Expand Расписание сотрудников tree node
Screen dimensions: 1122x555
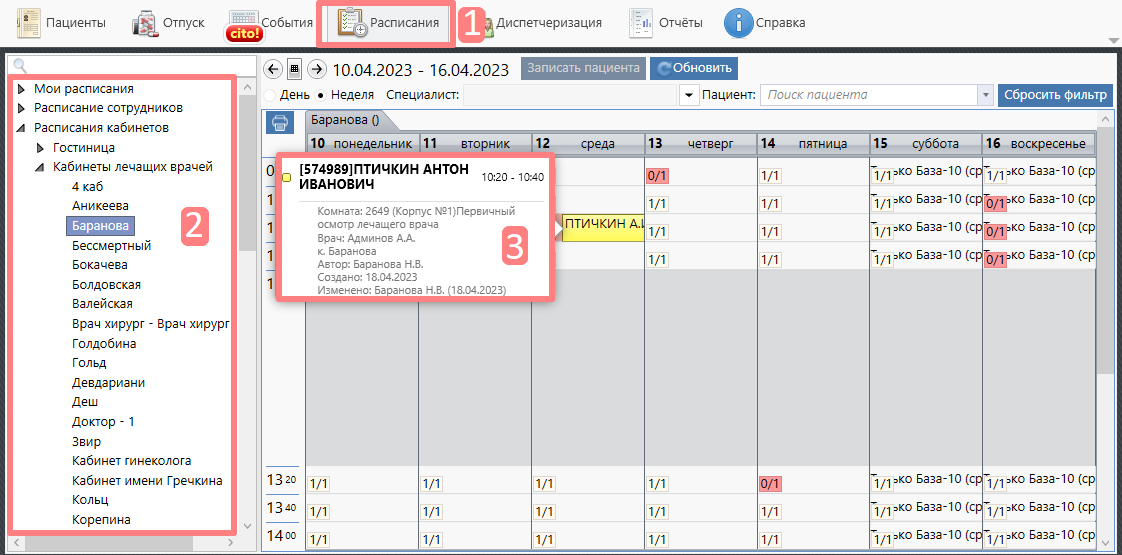click(x=21, y=108)
